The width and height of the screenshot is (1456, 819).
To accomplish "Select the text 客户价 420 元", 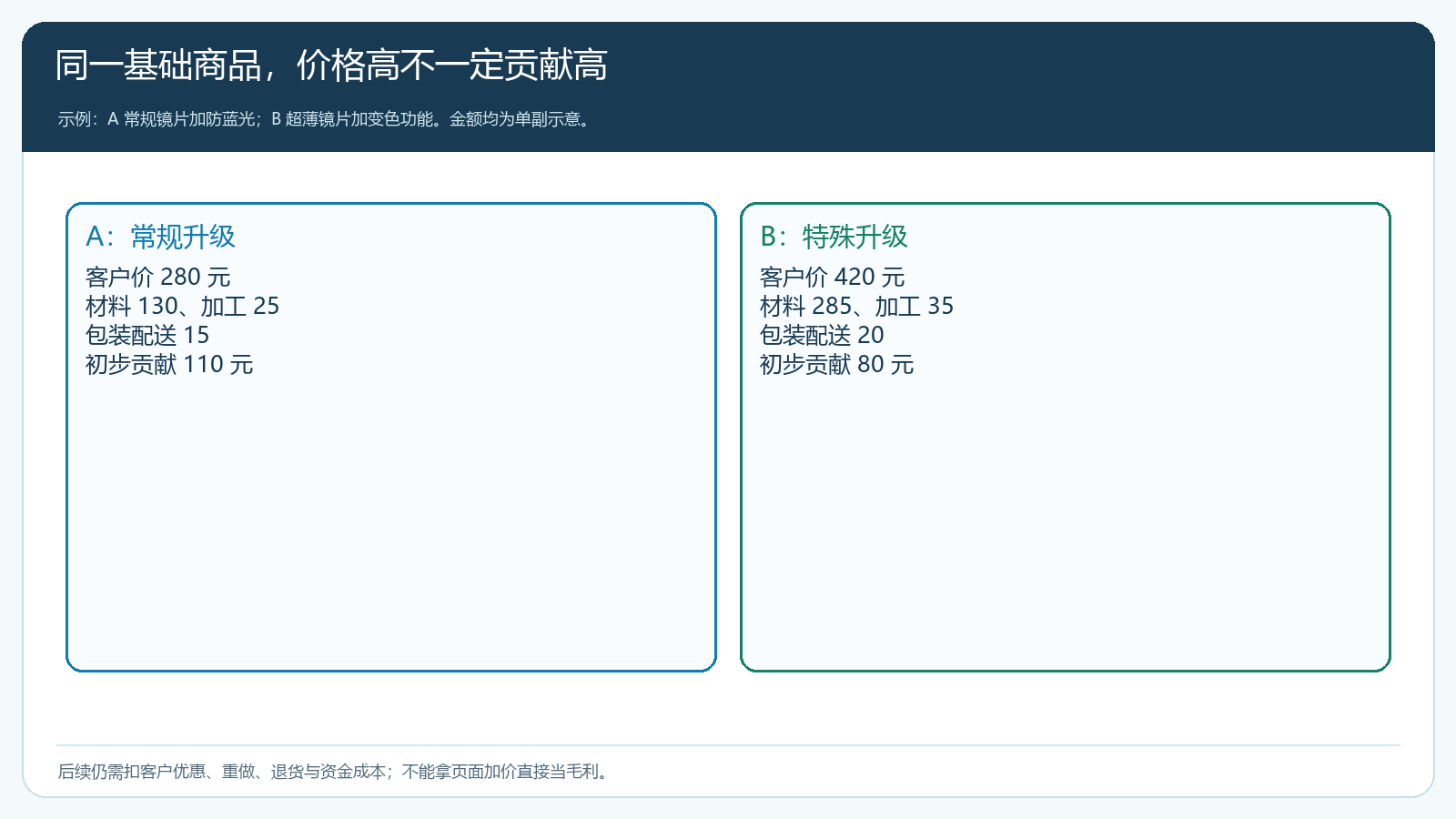I will click(832, 277).
